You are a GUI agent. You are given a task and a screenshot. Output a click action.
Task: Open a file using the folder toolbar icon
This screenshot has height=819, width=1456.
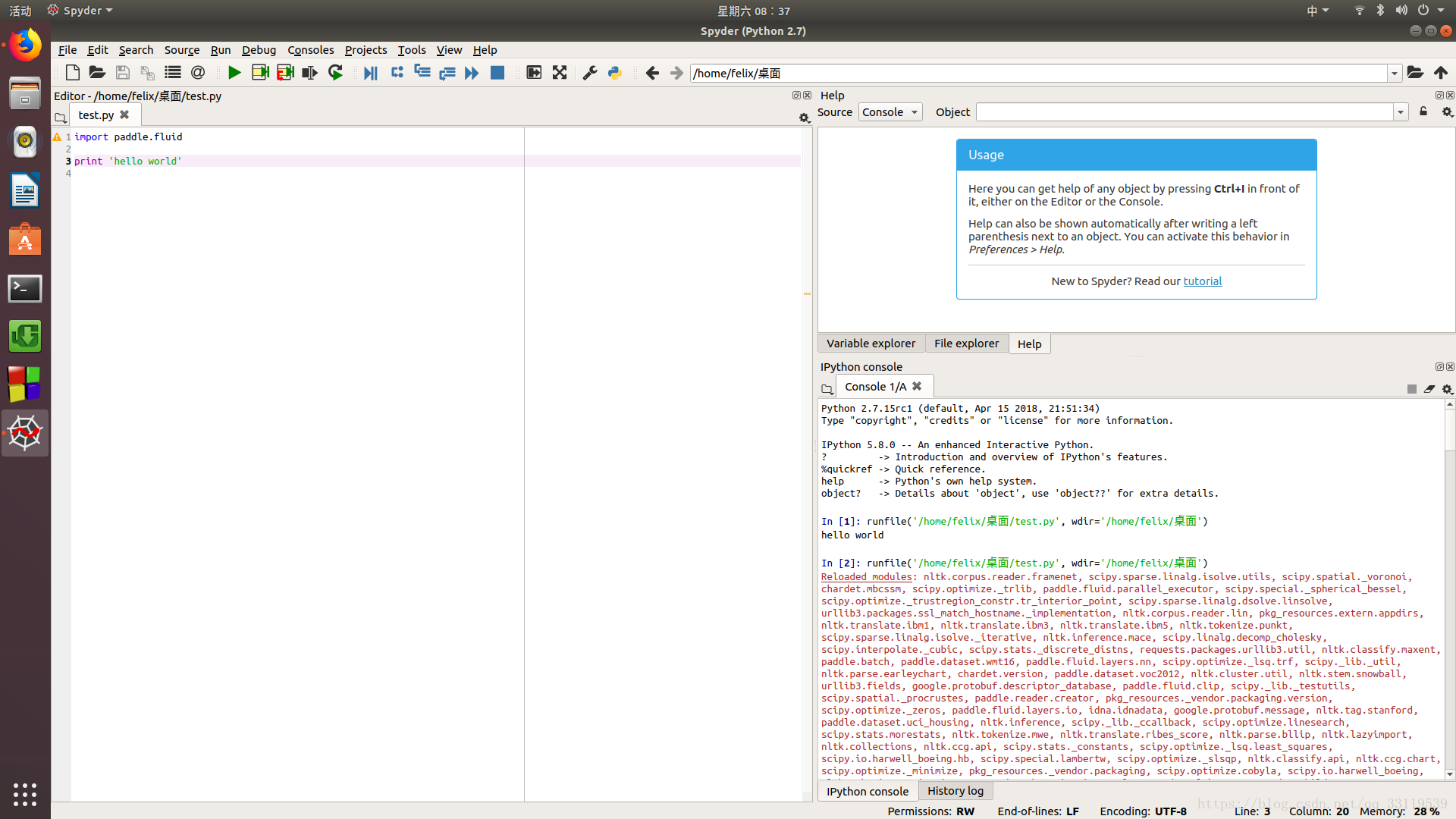point(97,73)
